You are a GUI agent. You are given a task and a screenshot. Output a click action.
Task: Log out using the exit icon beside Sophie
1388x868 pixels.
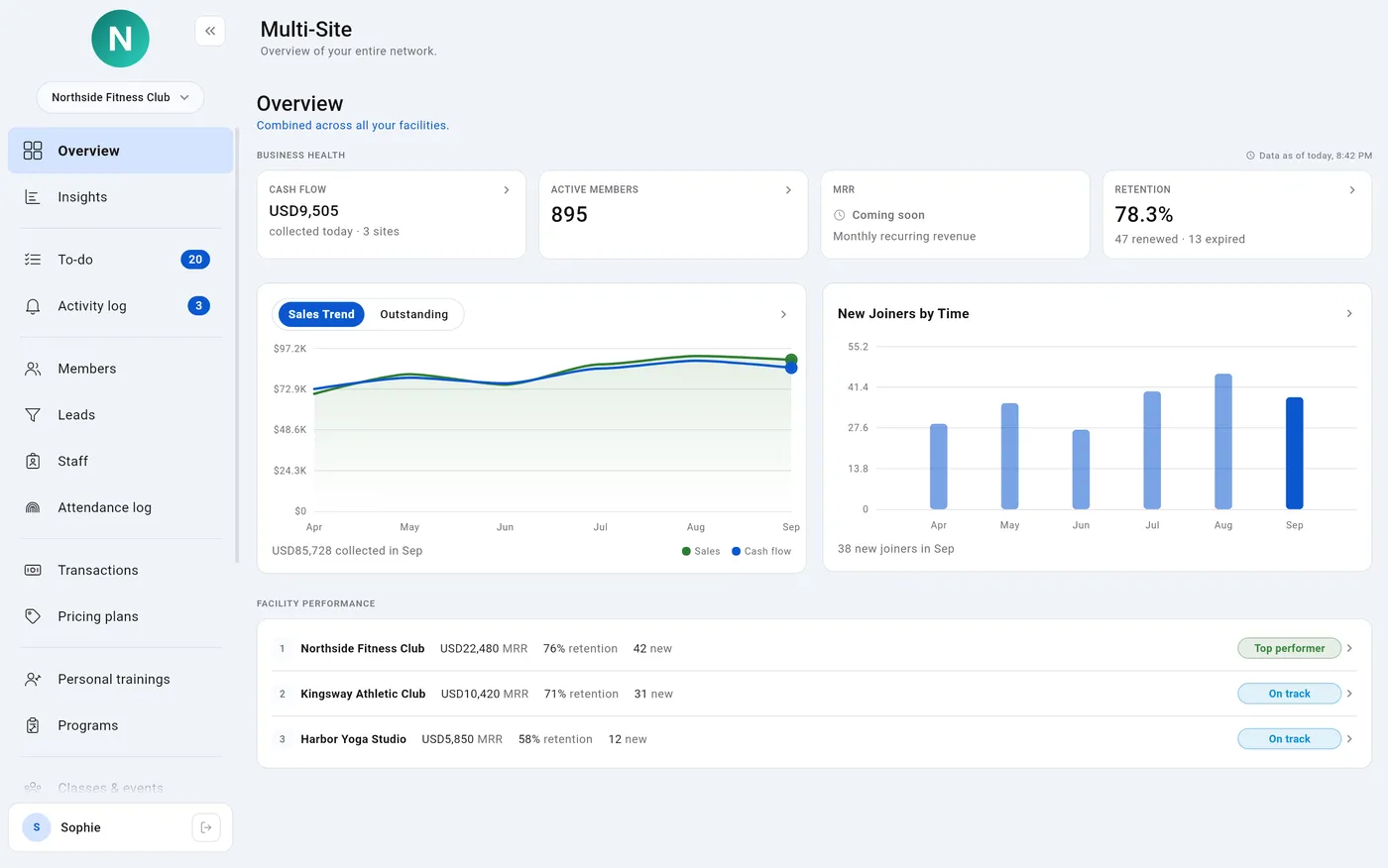tap(206, 827)
